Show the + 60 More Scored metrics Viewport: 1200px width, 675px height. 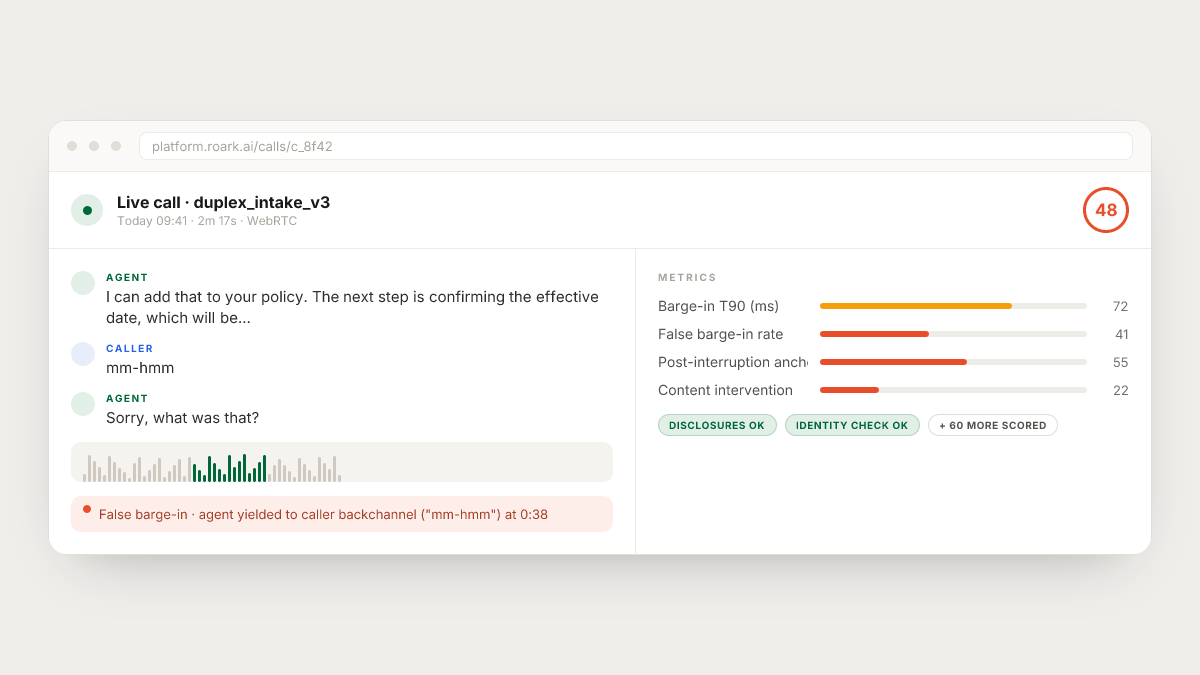[993, 425]
